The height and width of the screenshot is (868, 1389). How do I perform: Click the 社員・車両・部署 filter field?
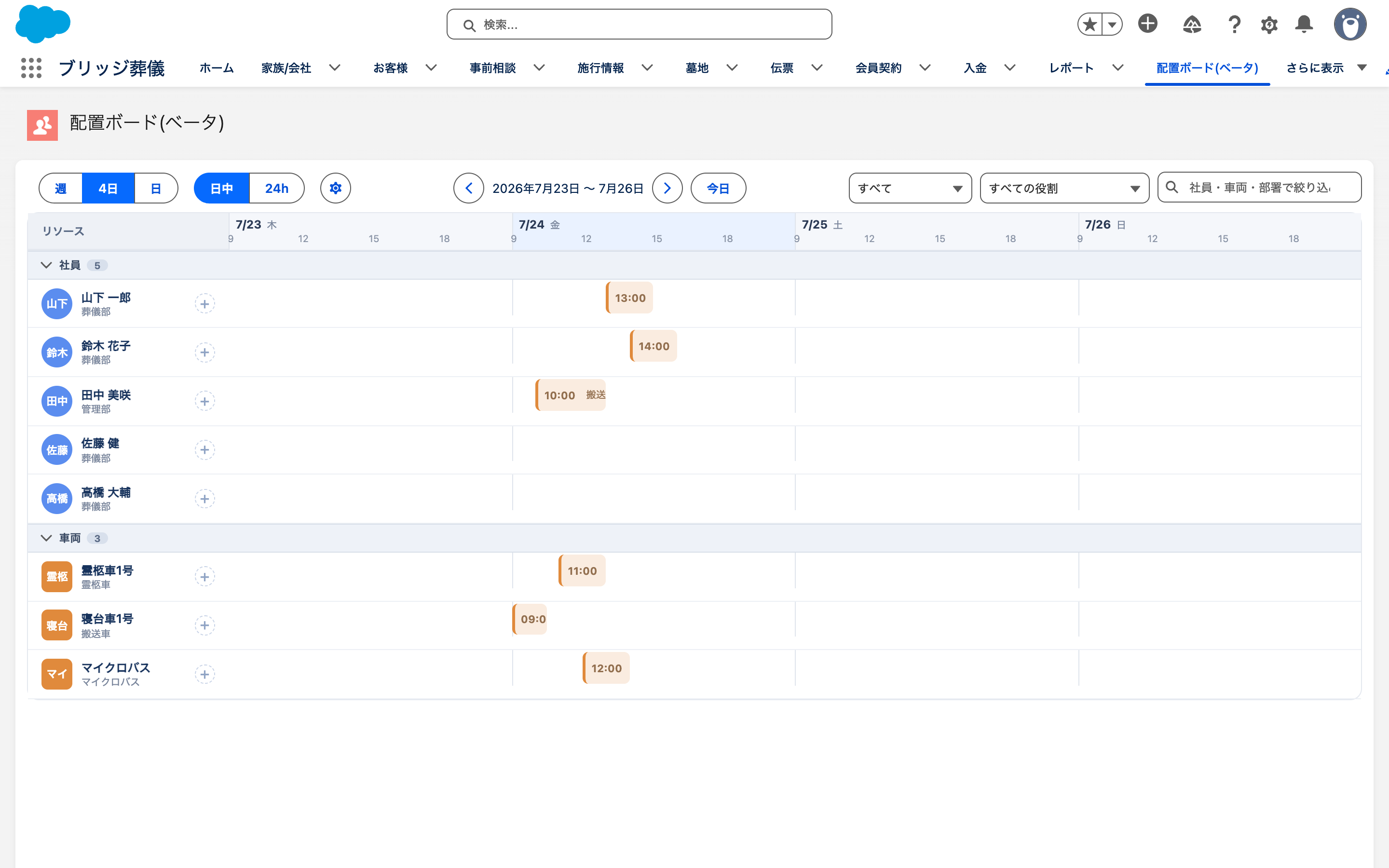(x=1259, y=188)
